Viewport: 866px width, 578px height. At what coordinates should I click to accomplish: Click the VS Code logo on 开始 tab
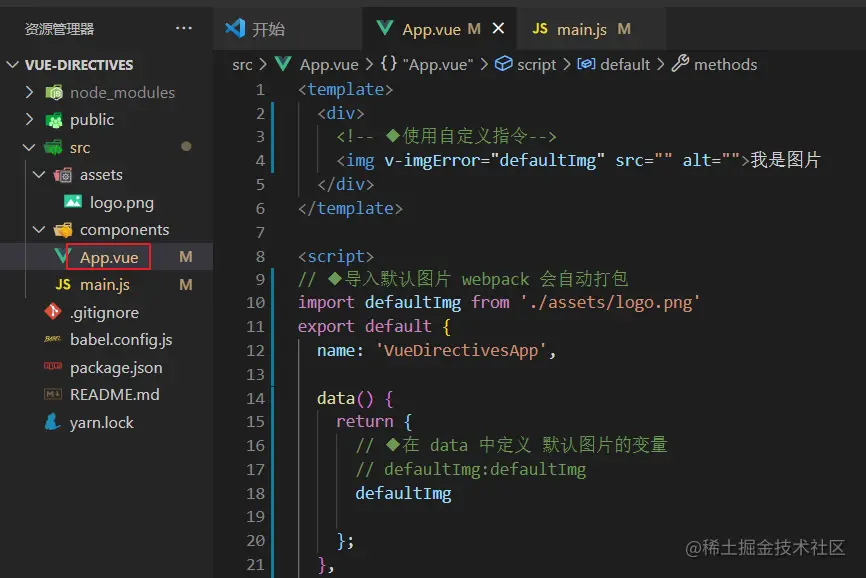pos(235,28)
